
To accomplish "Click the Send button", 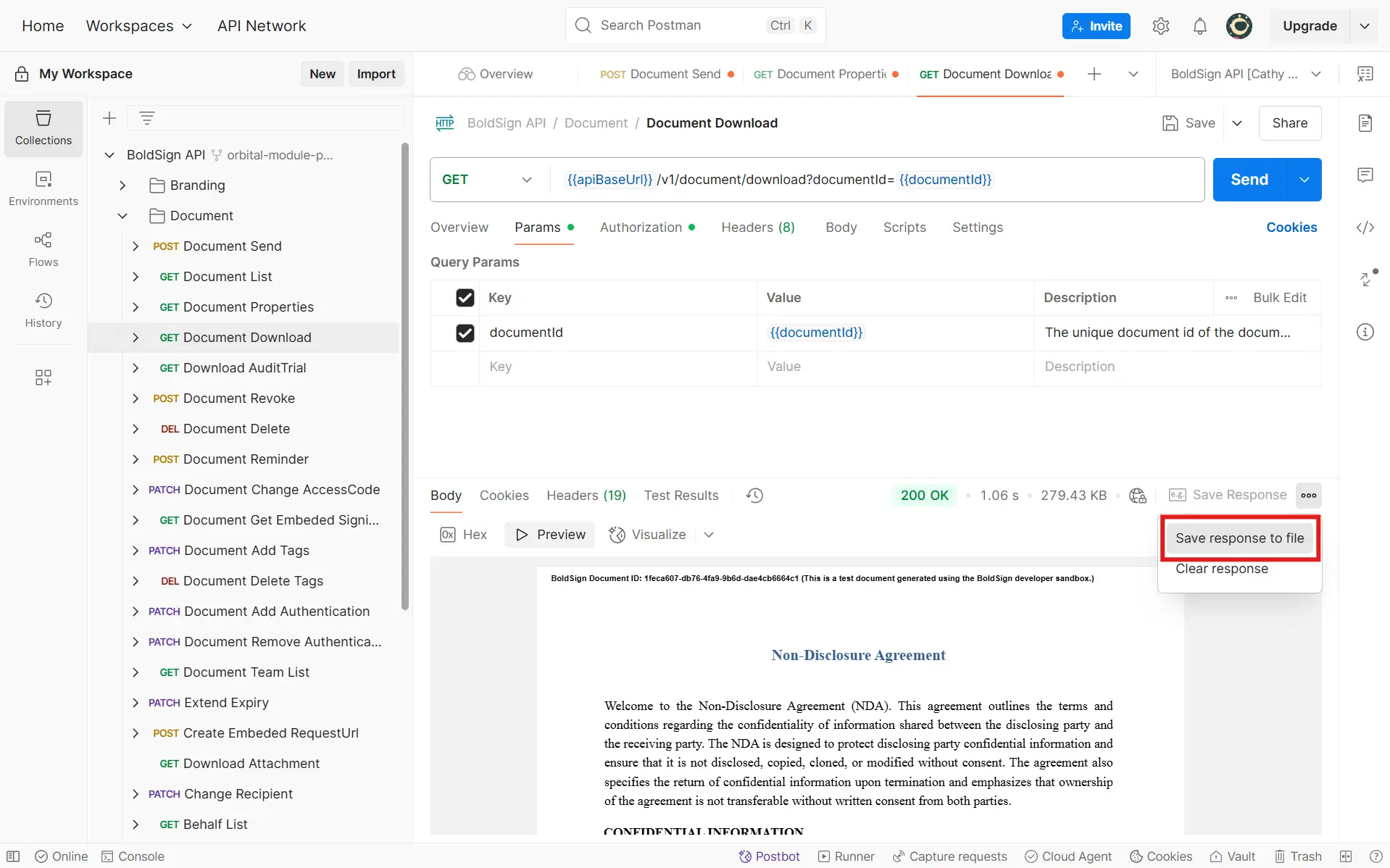I will coord(1249,180).
